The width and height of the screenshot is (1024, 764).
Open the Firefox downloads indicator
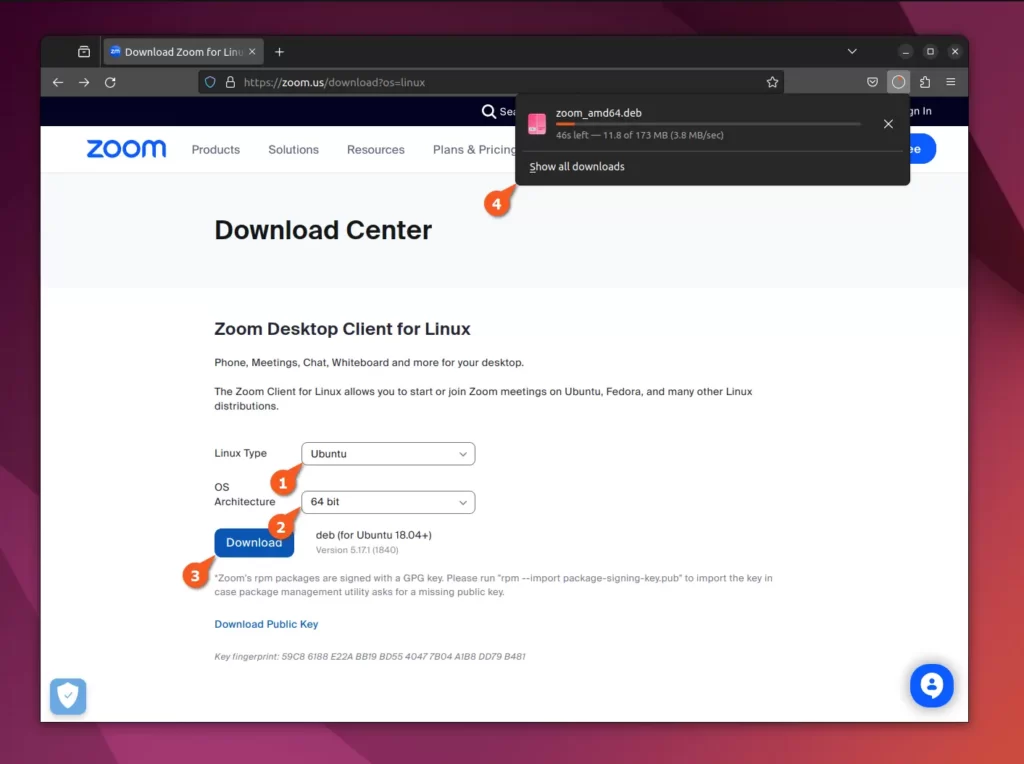(x=898, y=82)
